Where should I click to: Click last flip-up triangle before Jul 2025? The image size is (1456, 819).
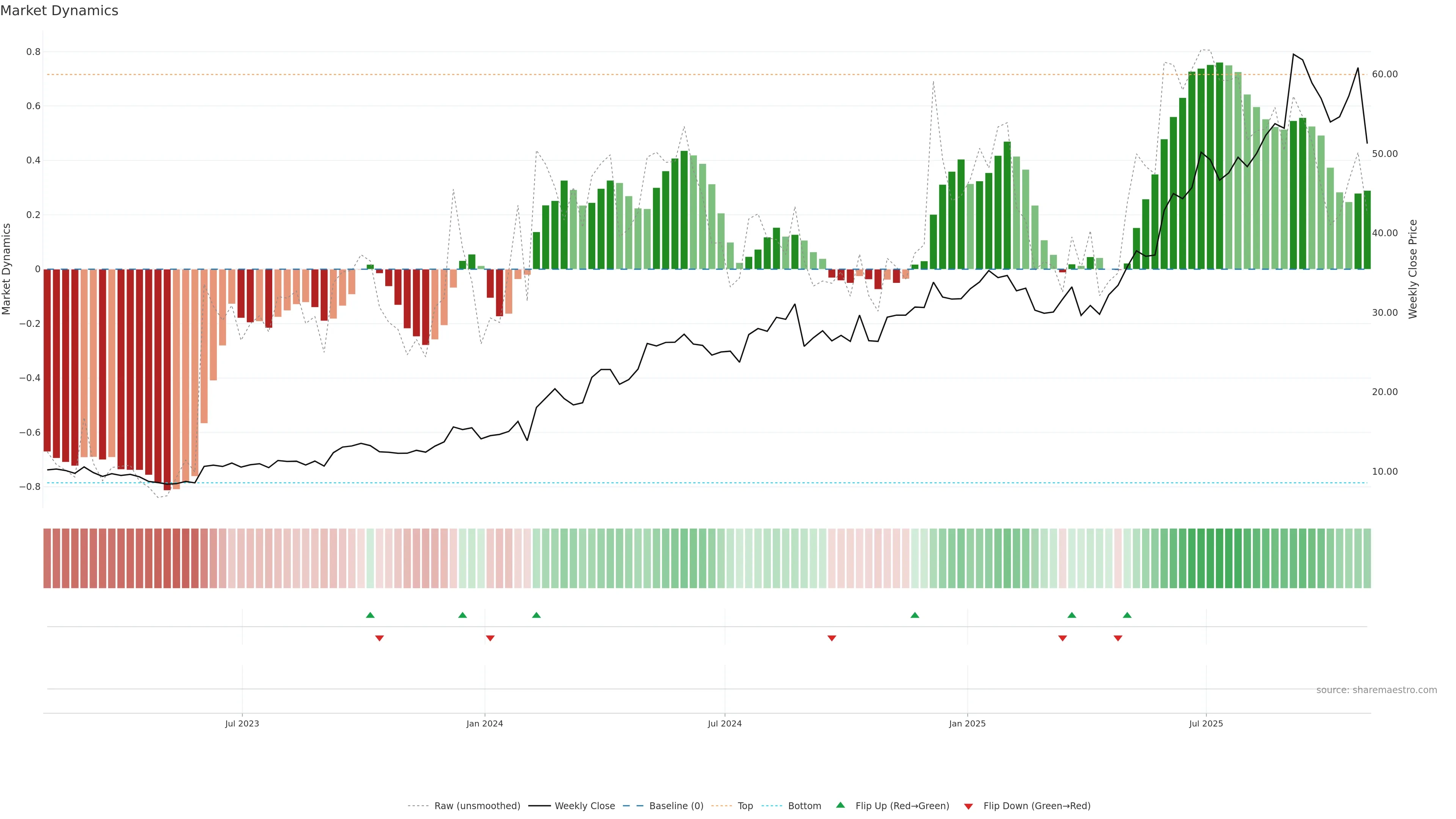pos(1127,615)
